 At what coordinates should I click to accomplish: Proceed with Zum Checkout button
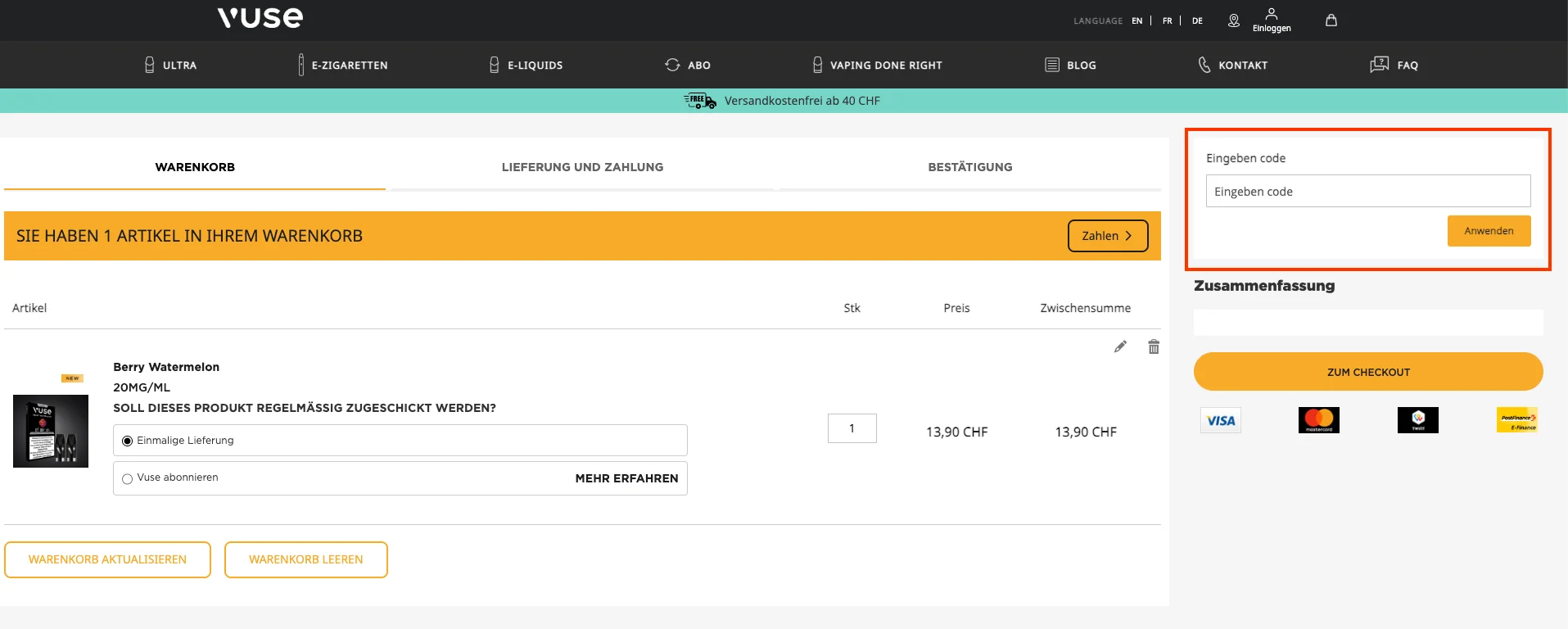(1368, 372)
